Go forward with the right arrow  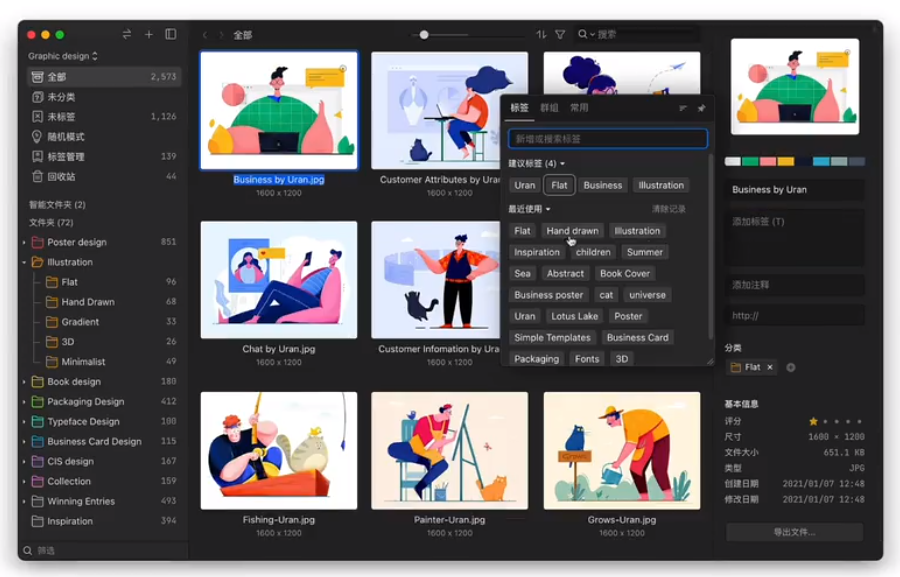[221, 35]
